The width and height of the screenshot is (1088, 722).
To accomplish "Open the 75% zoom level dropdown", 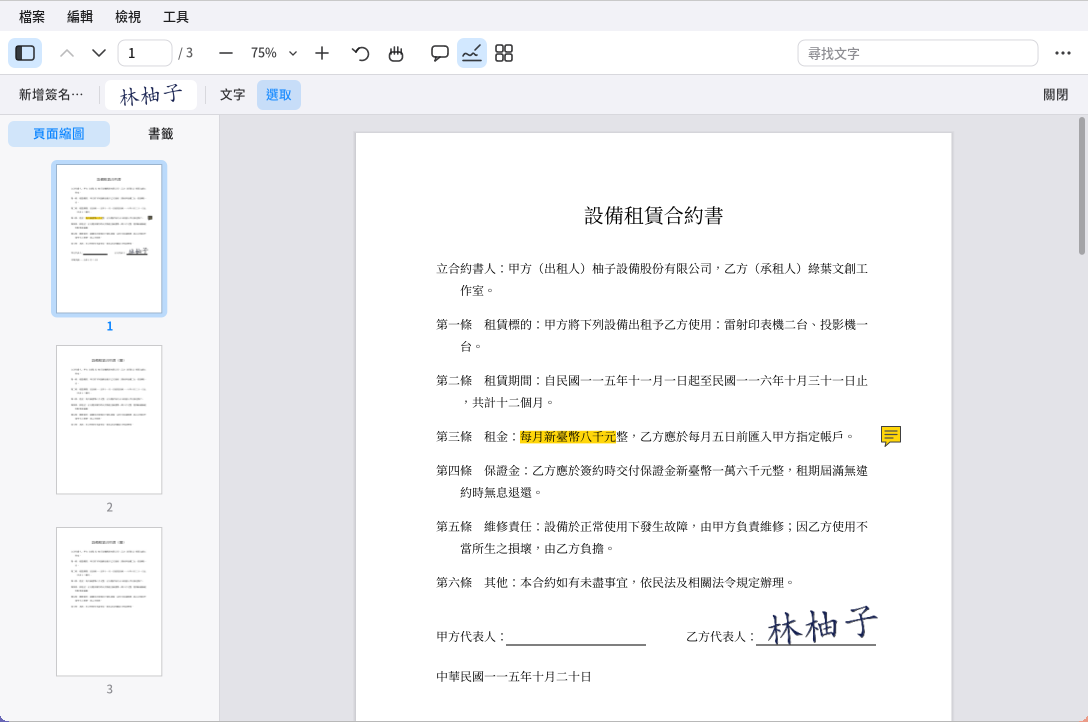I will tap(273, 53).
